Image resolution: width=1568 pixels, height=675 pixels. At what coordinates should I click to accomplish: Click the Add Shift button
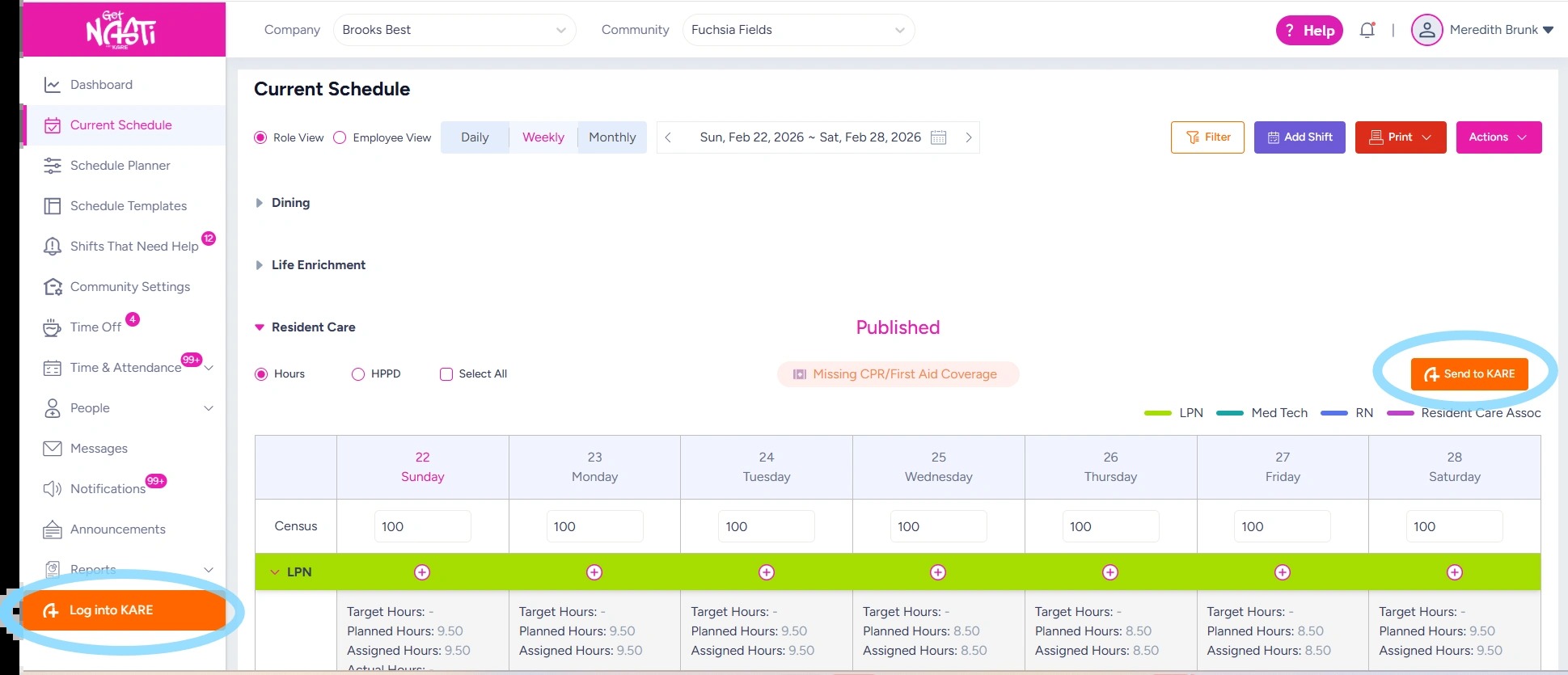(1299, 137)
